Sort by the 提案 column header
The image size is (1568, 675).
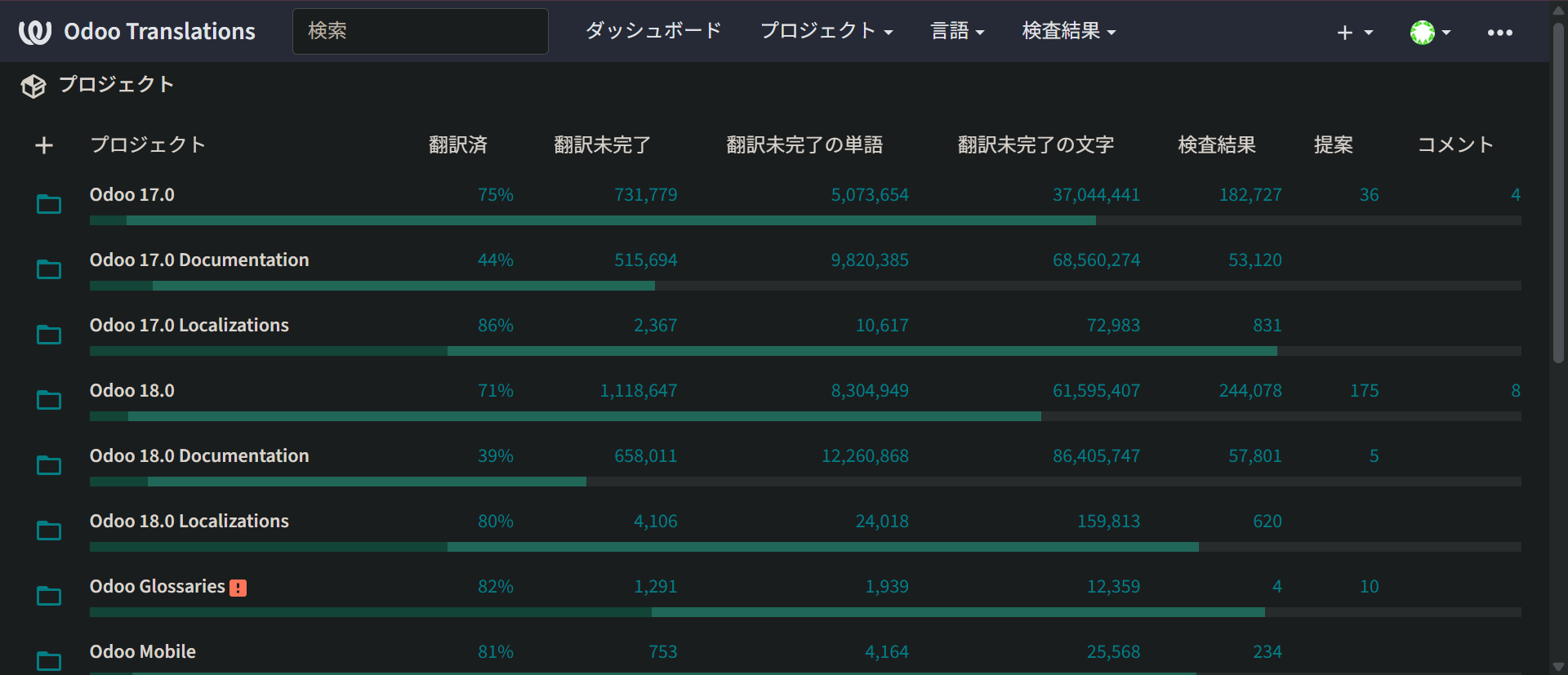click(x=1334, y=145)
